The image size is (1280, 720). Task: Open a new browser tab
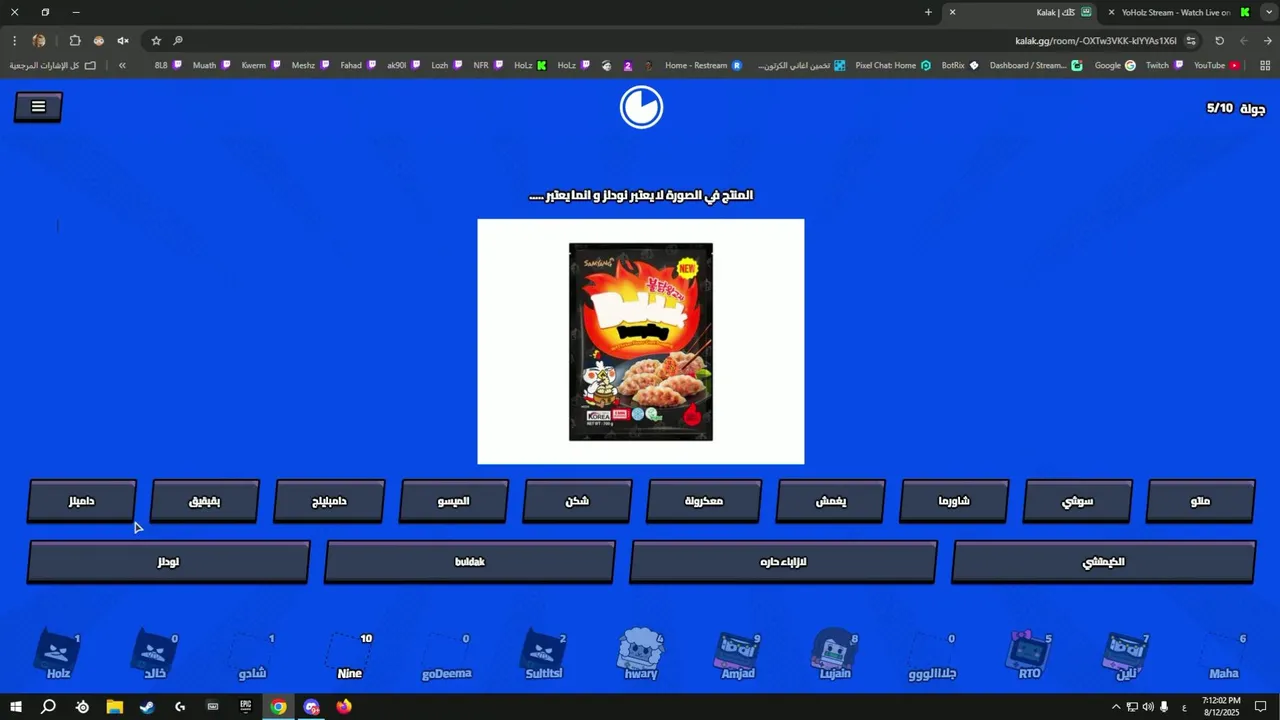[x=928, y=12]
